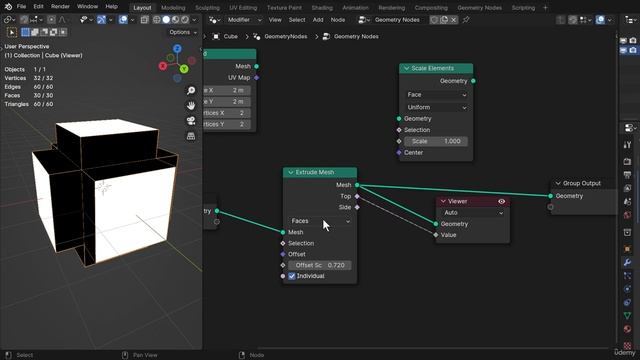Add a new workspace with plus button
Screen dimensions: 640x360
[x=545, y=8]
